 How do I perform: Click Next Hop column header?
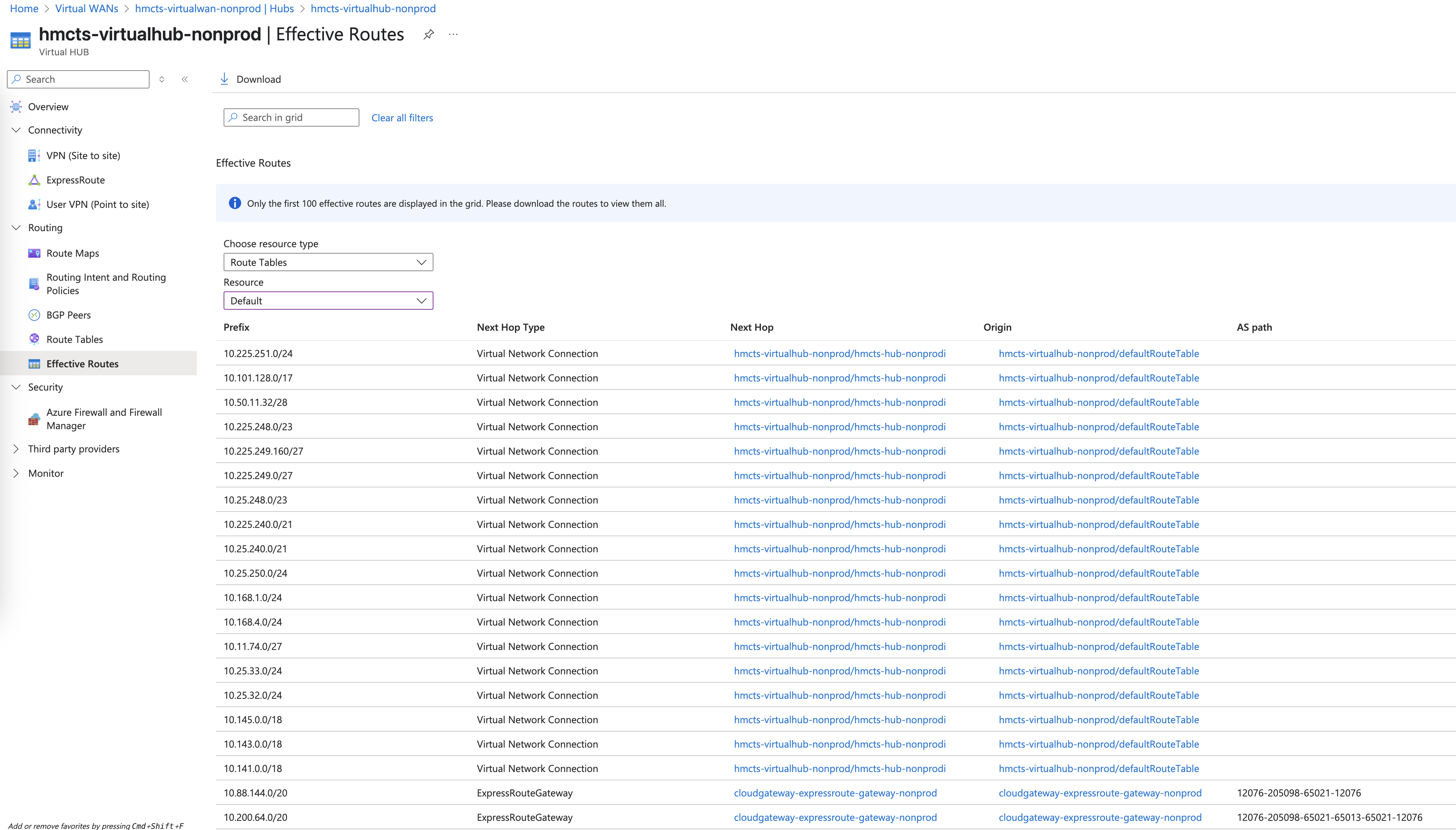click(x=751, y=327)
